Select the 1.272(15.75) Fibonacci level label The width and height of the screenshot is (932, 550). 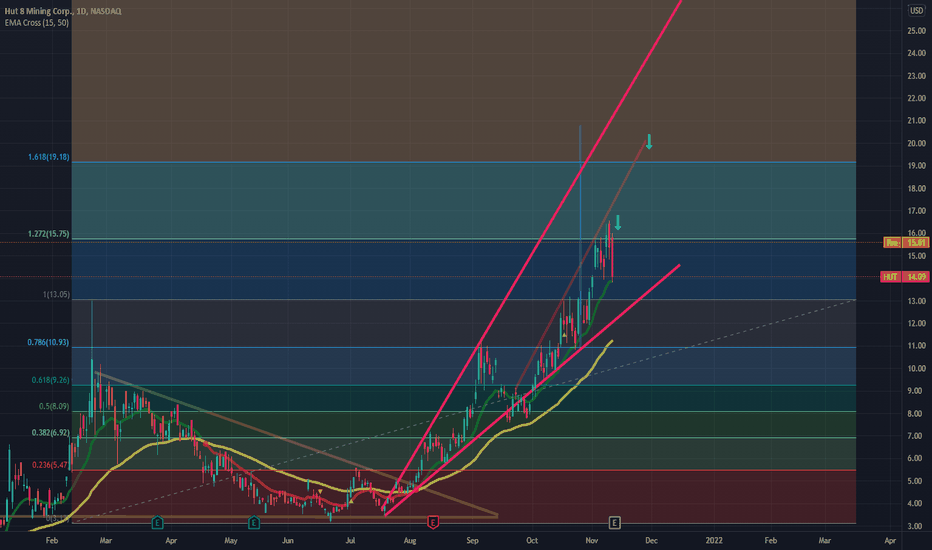coord(49,234)
